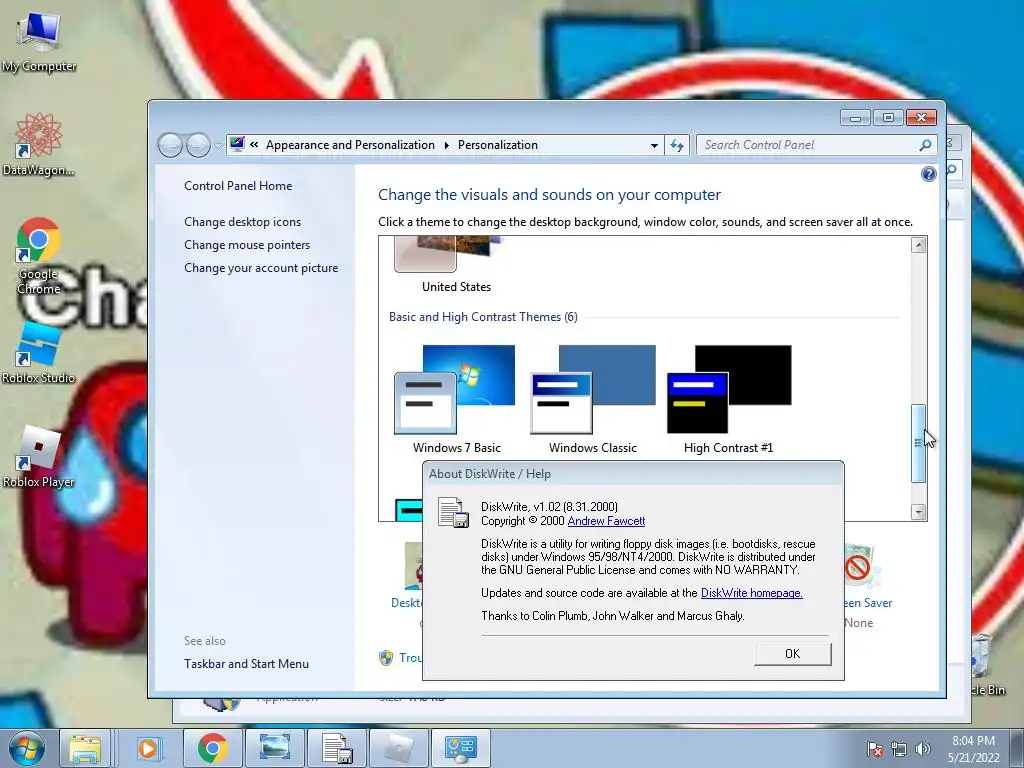Click the Back navigation arrow
1024x768 pixels.
(x=170, y=145)
